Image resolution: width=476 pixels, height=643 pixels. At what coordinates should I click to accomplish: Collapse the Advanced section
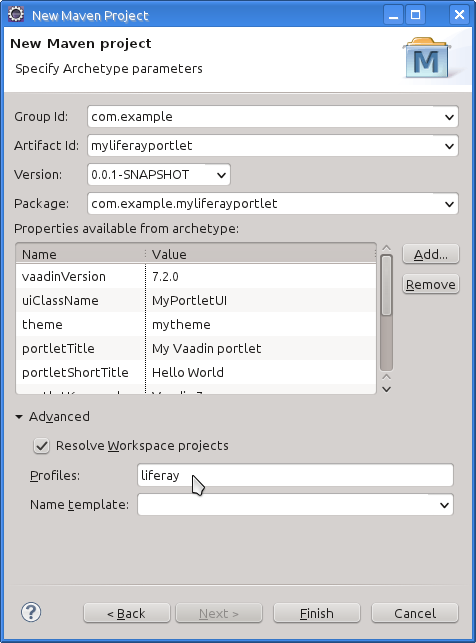[x=19, y=417]
